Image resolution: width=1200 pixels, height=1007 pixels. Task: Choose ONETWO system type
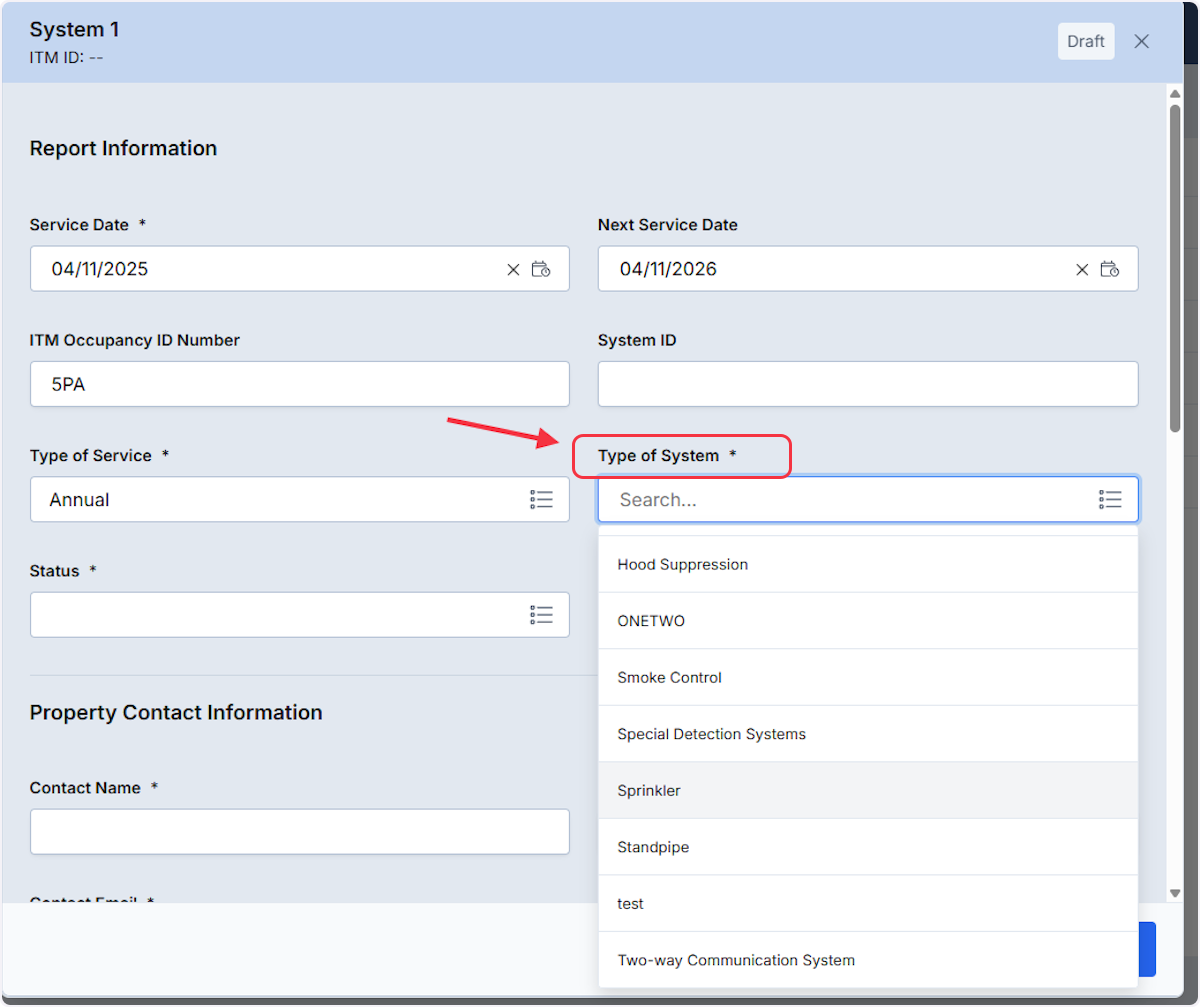coord(868,621)
